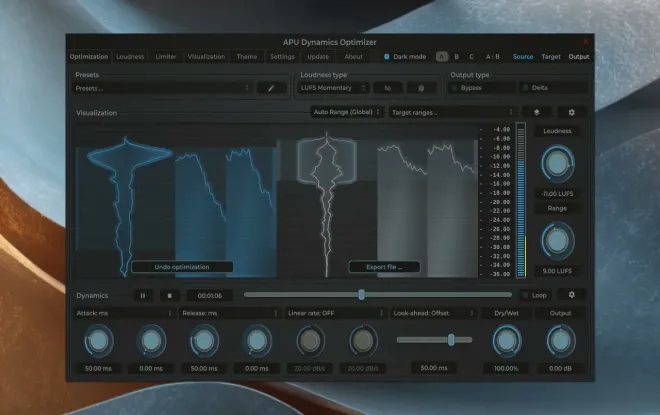Stop playback with the square button
Screen dimensions: 660x415
tap(170, 295)
